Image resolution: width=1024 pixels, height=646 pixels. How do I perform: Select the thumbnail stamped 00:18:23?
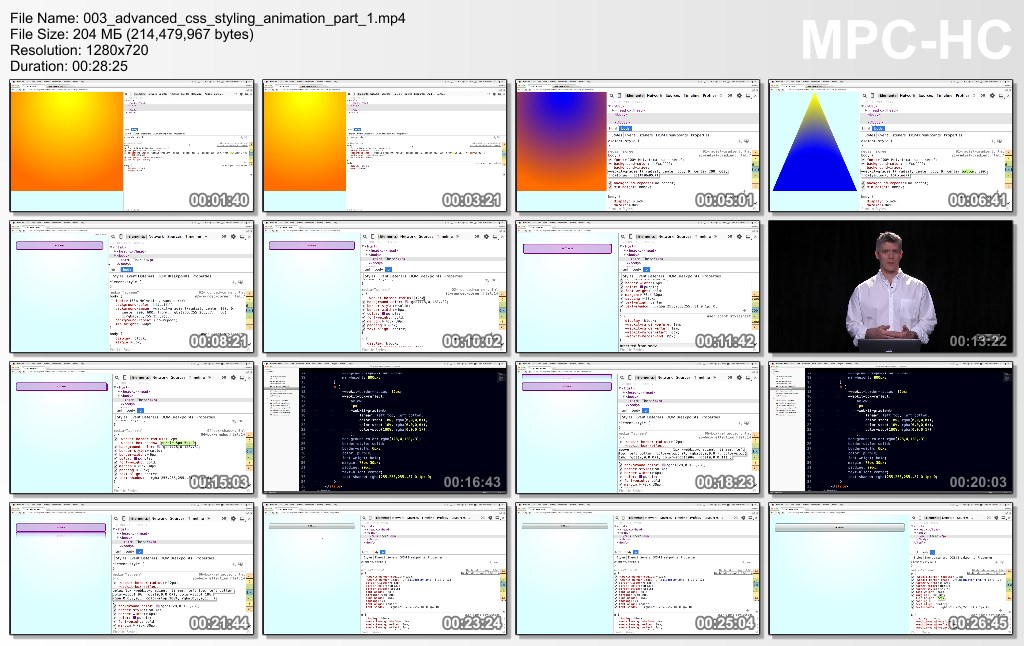(x=638, y=428)
